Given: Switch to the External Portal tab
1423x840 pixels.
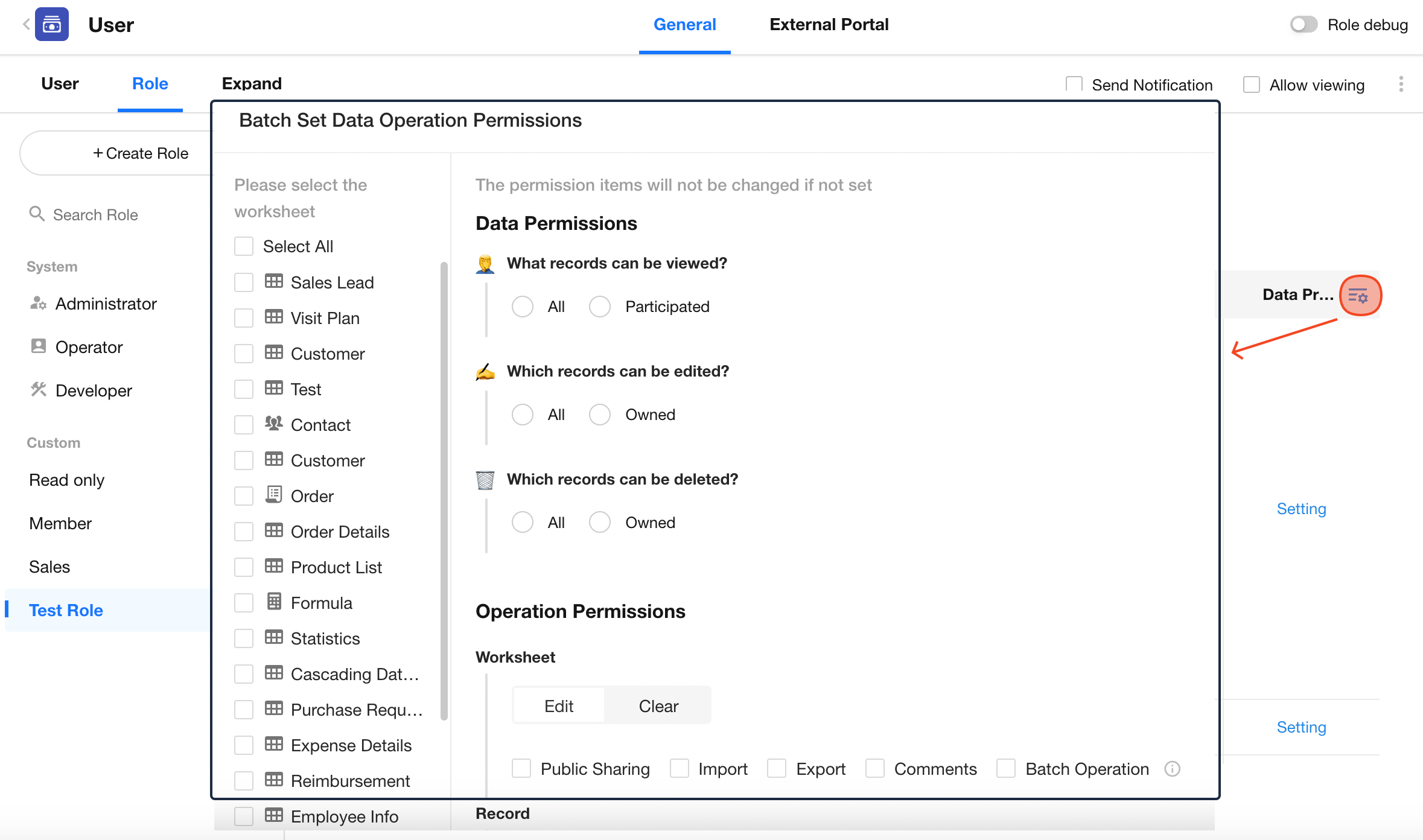Looking at the screenshot, I should coord(829,25).
